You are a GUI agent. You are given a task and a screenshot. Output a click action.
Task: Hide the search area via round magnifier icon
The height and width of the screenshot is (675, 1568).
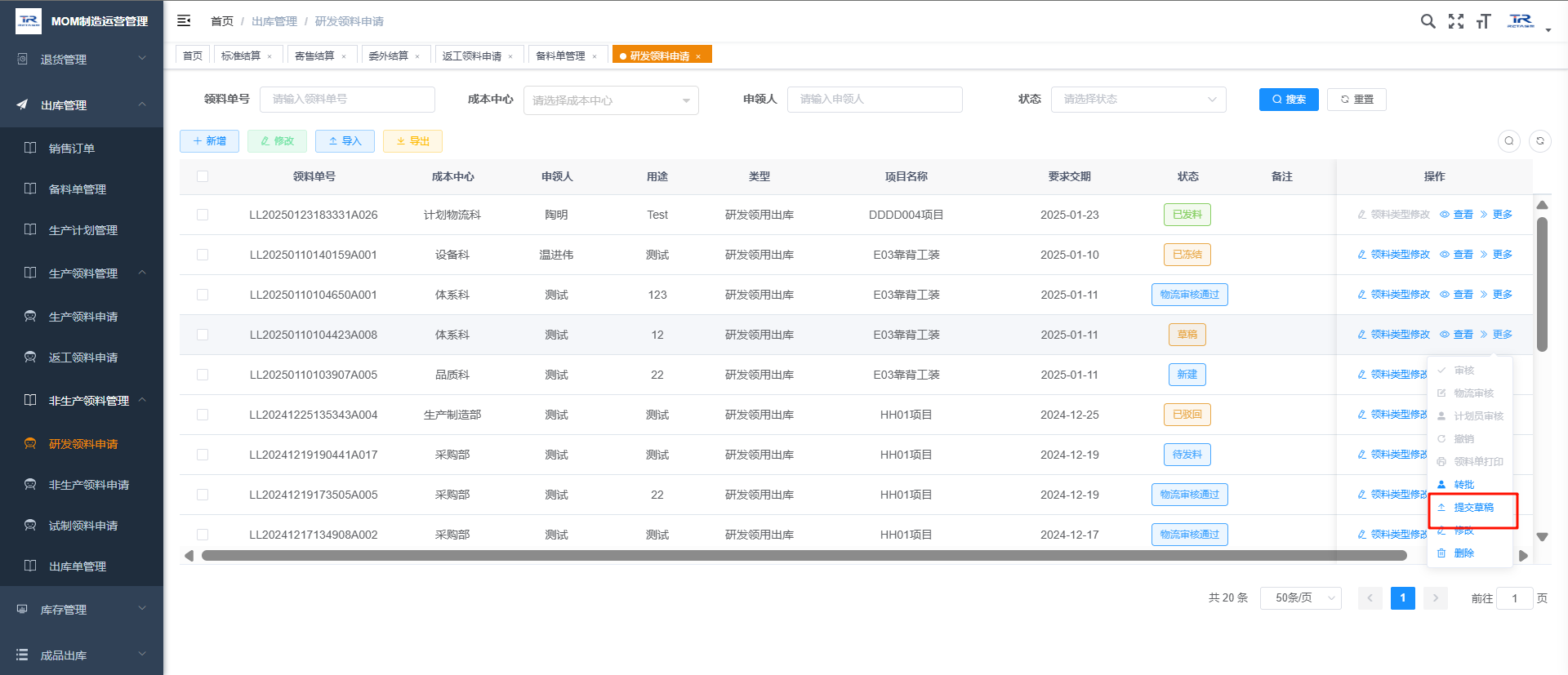point(1509,141)
